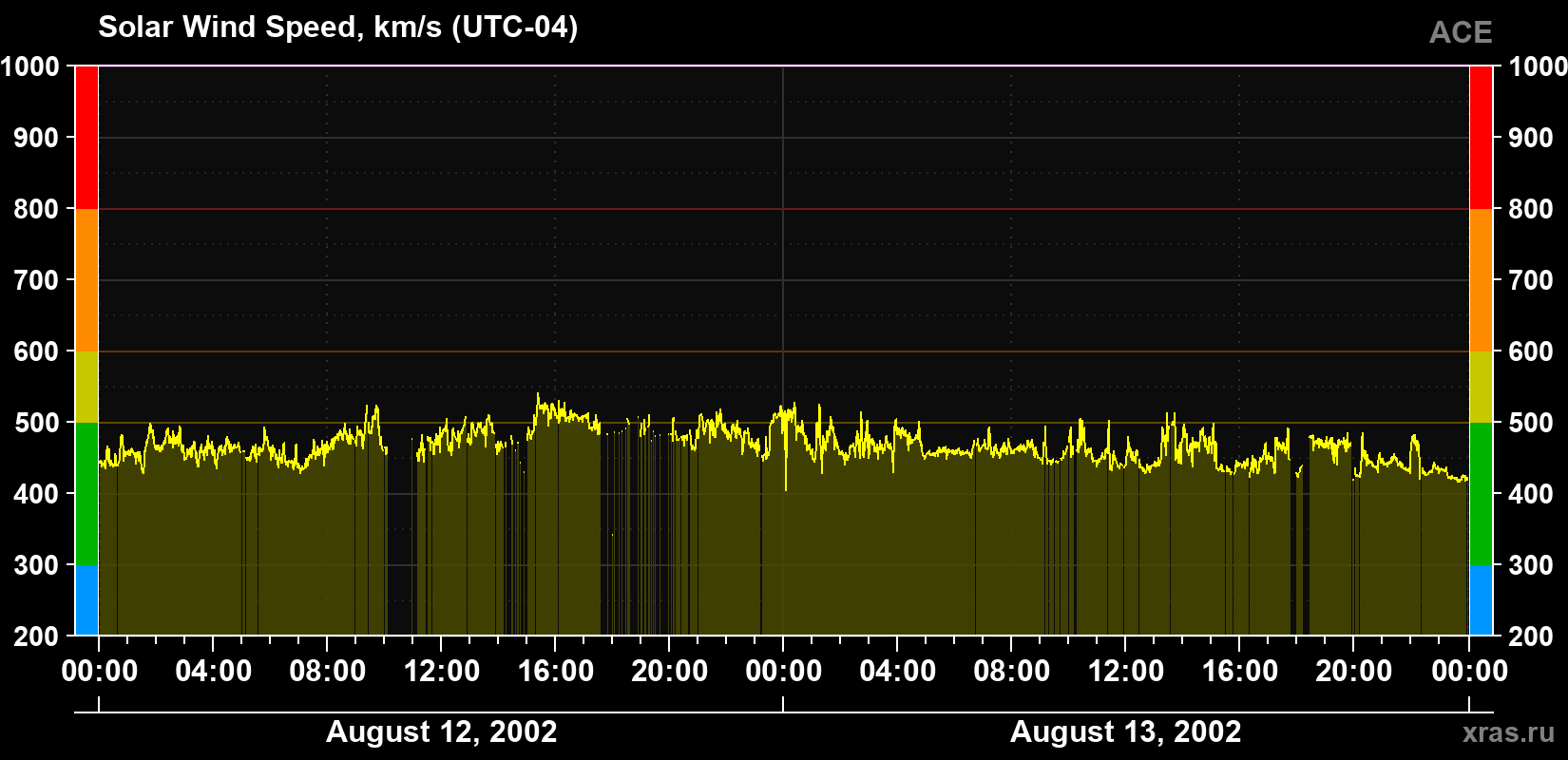Click the '12:00' time label for August 12

pos(441,672)
